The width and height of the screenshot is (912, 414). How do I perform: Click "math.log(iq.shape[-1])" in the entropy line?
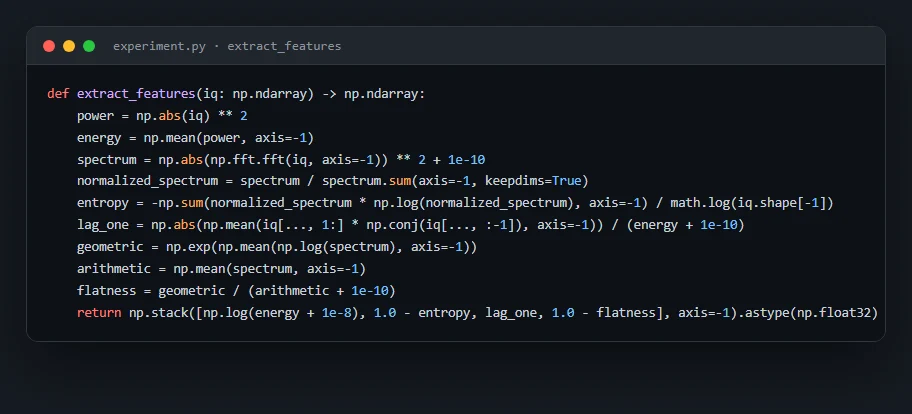pyautogui.click(x=753, y=204)
